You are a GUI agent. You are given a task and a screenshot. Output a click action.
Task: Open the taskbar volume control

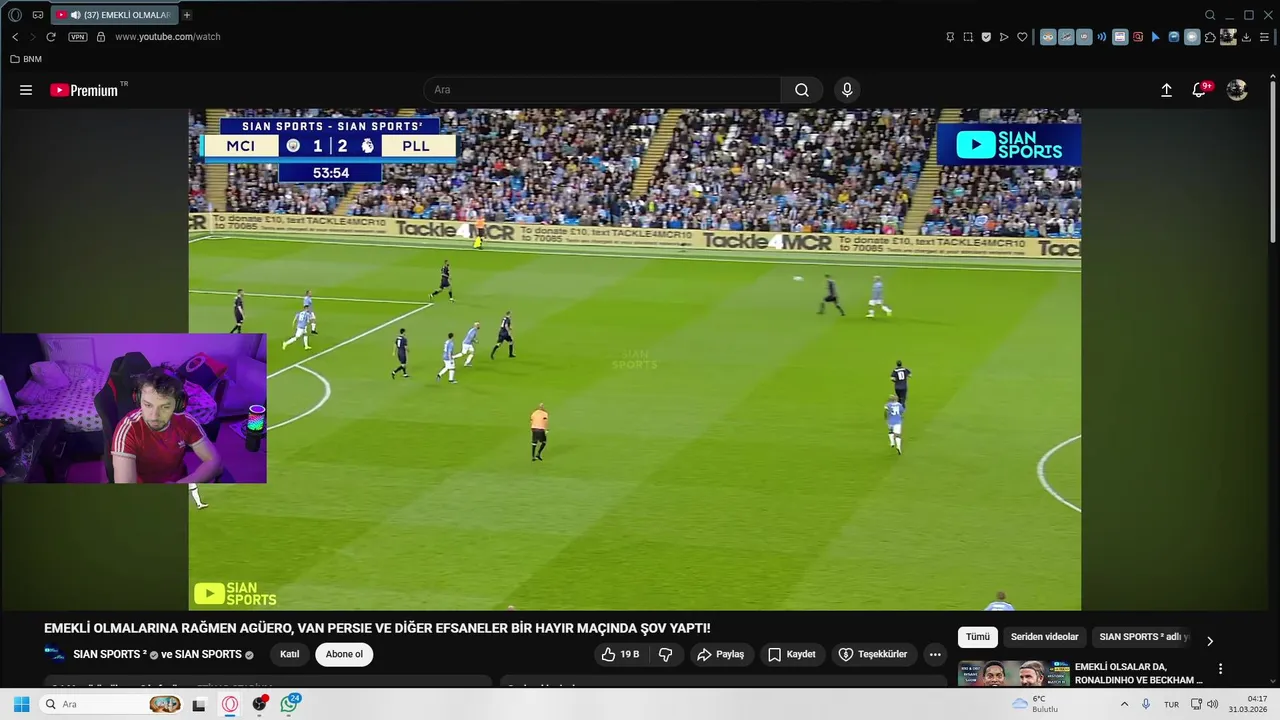(1213, 704)
